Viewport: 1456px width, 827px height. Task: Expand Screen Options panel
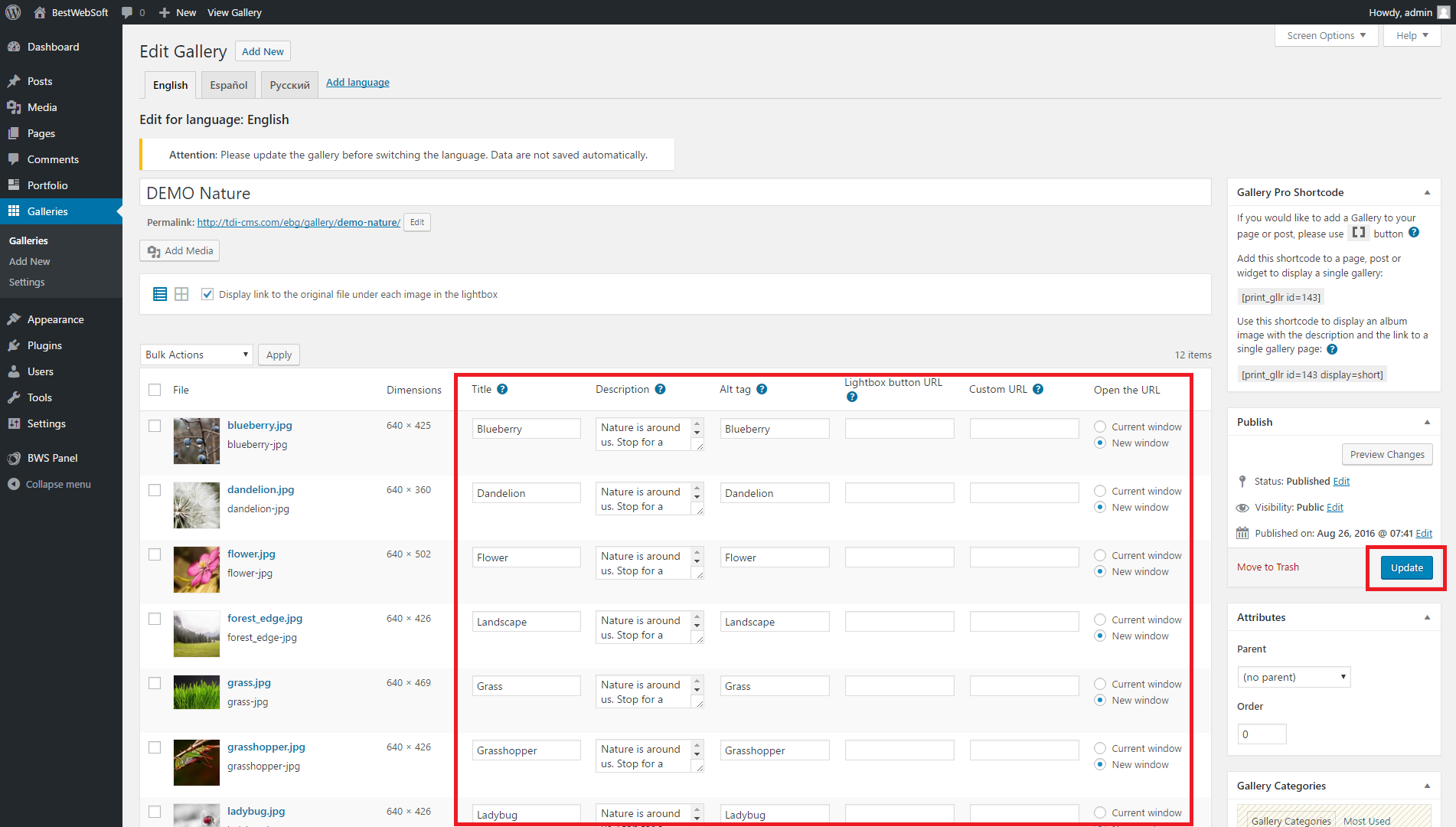(x=1327, y=35)
